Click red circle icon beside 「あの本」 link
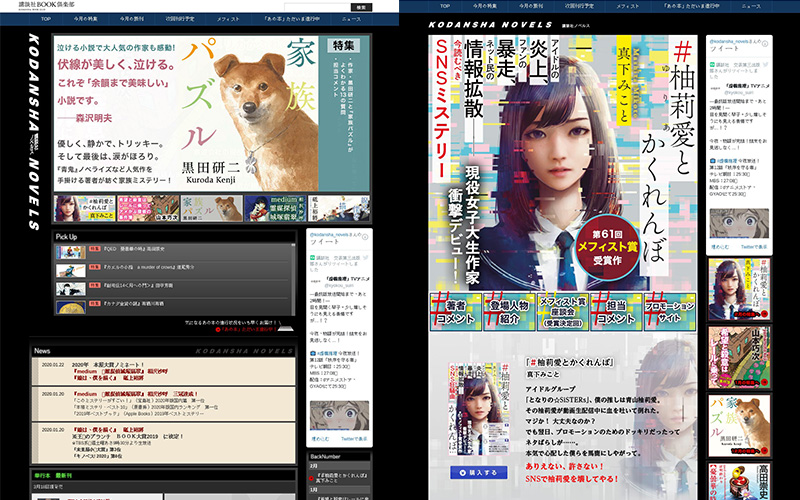Viewport: 800px width, 500px height. click(x=218, y=330)
